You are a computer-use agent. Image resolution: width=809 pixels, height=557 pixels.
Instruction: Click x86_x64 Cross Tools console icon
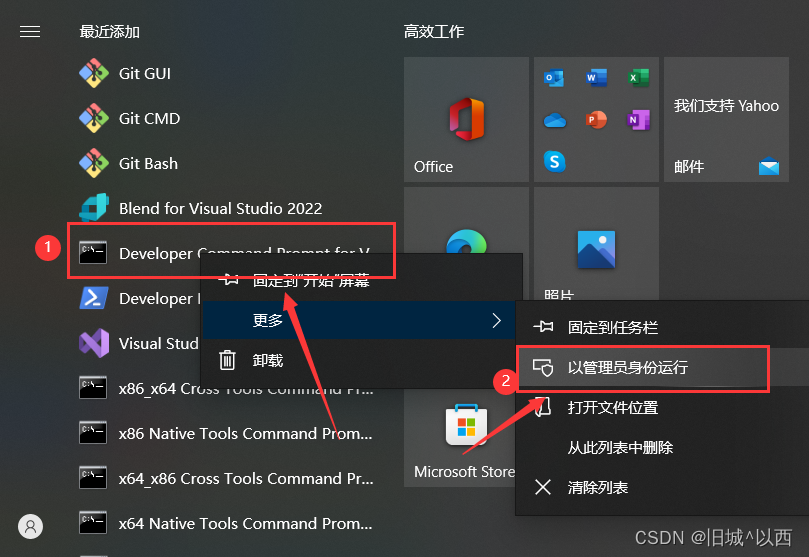pos(93,388)
